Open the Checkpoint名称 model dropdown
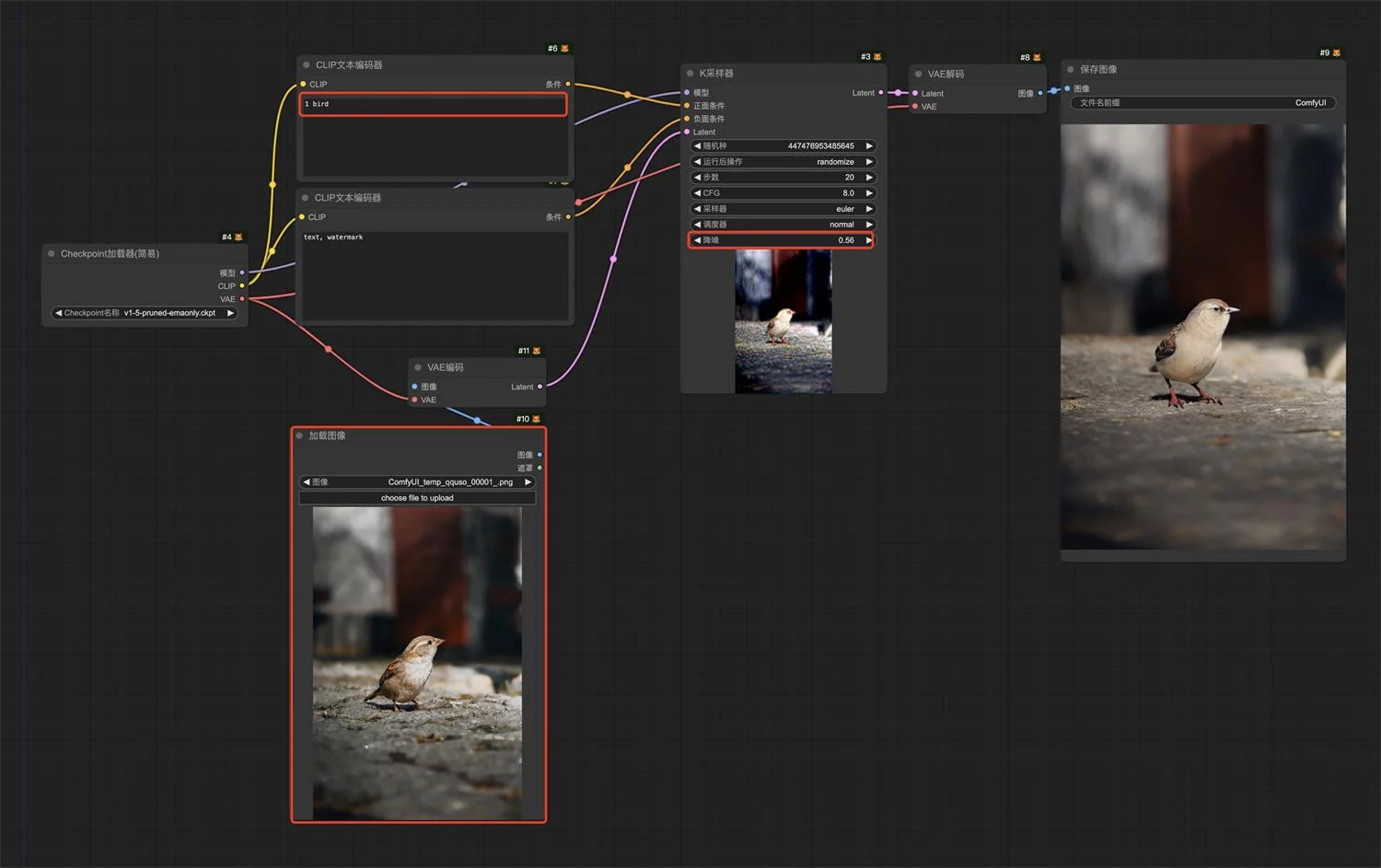Screen dimensions: 1381x868 (145, 313)
